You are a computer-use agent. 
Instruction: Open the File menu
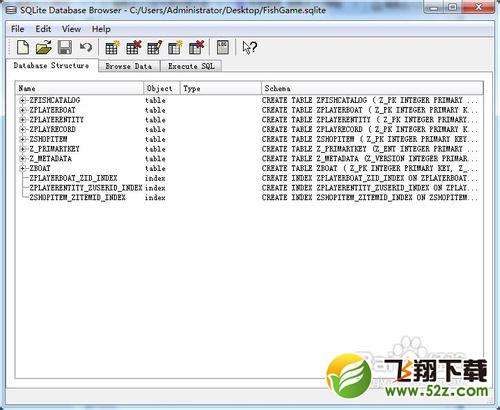coord(18,29)
